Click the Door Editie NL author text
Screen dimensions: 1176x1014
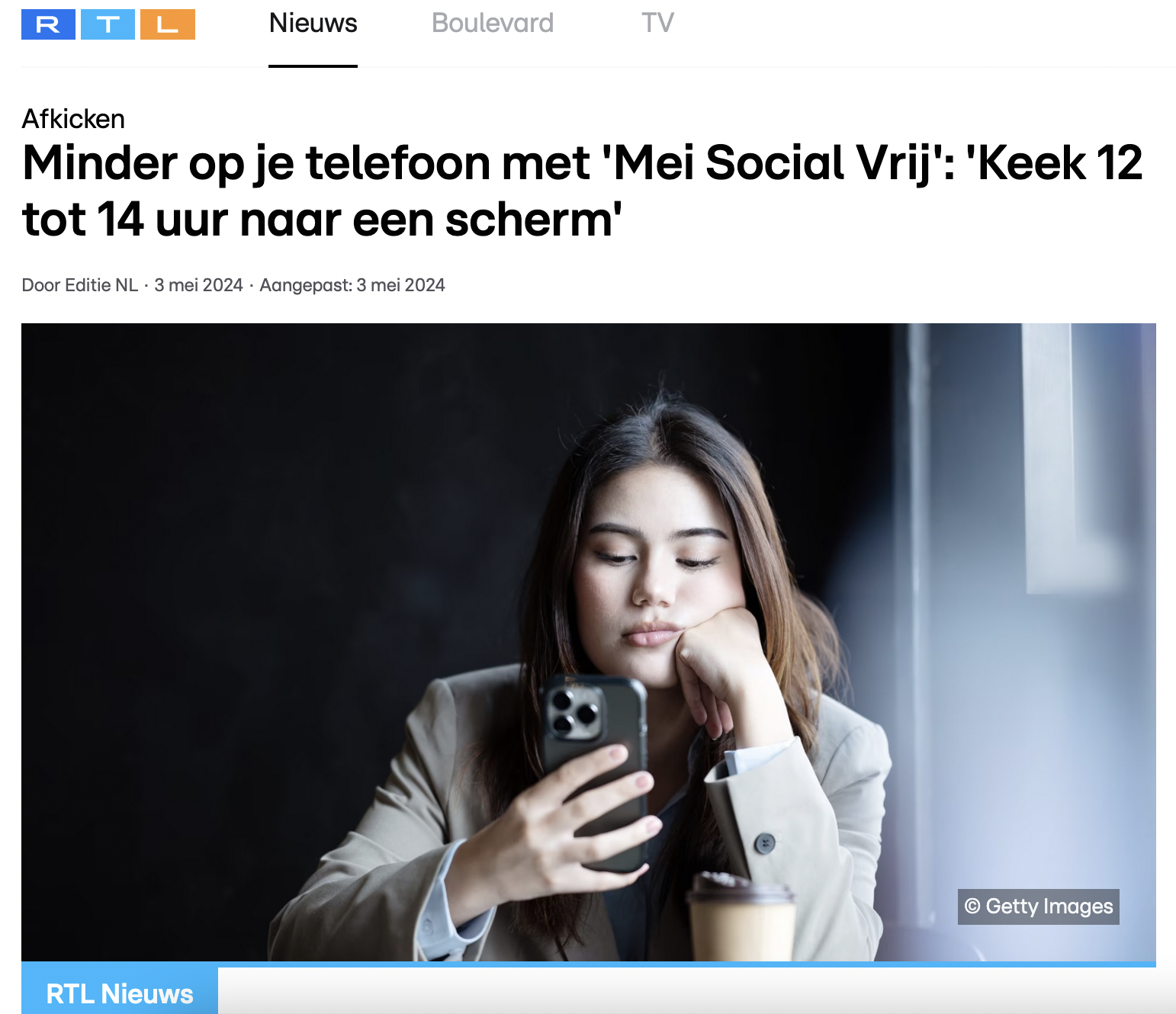(x=80, y=285)
